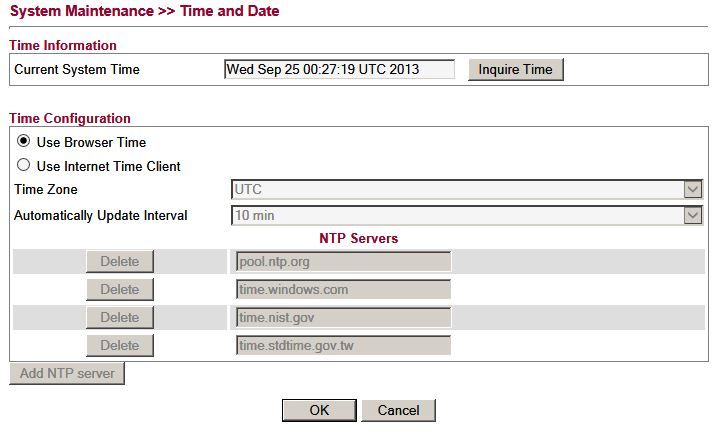The height and width of the screenshot is (439, 728).
Task: Click the time.windows.com server field
Action: pyautogui.click(x=341, y=290)
